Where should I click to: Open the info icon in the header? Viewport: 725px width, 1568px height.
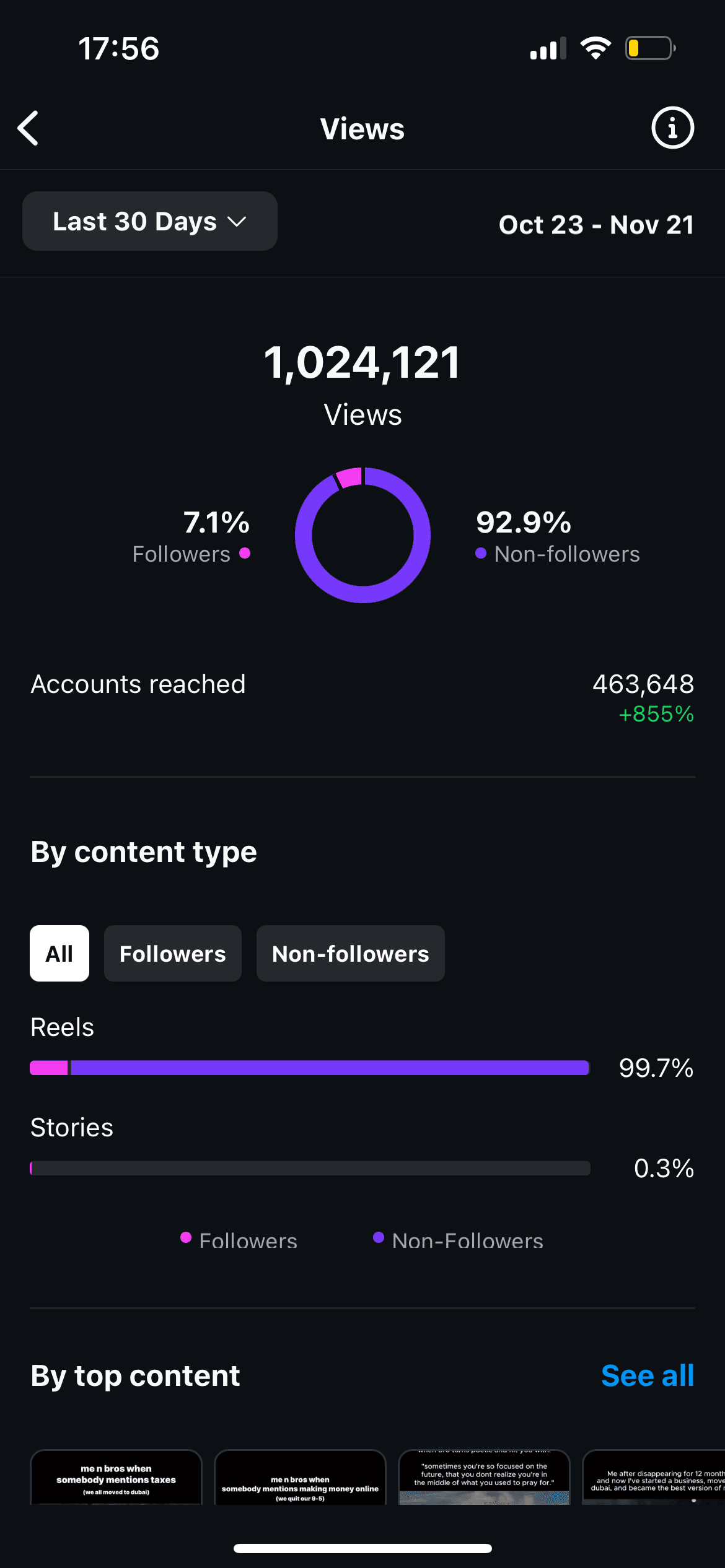[672, 128]
